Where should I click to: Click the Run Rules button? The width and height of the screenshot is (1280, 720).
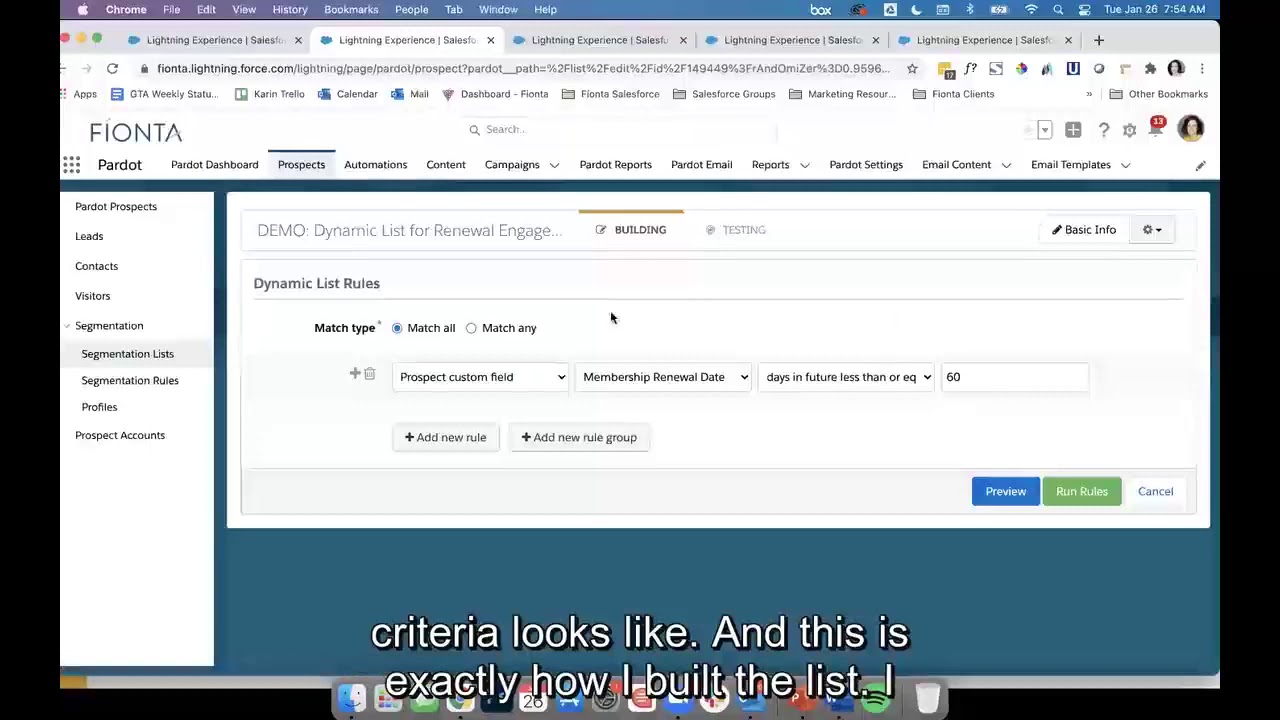(1081, 491)
